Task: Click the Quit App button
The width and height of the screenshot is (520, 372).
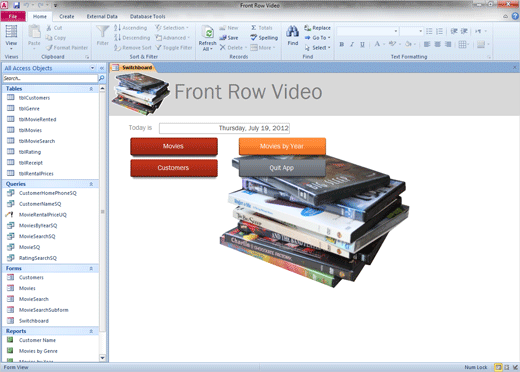Action: point(282,168)
